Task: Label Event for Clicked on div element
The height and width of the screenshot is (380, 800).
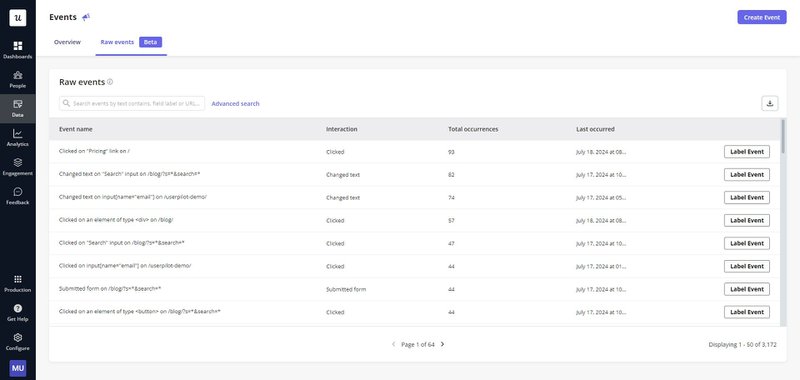Action: (x=747, y=220)
